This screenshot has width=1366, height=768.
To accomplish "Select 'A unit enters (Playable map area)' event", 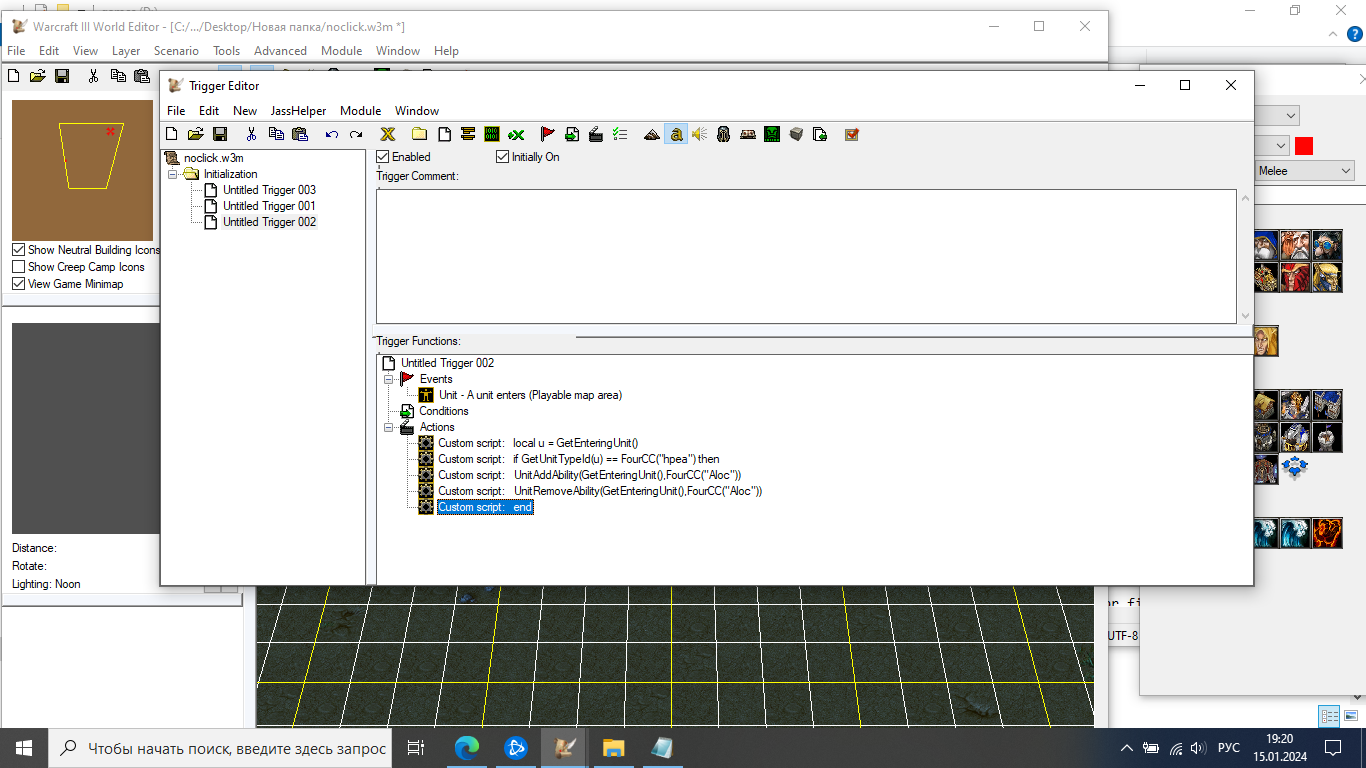I will pyautogui.click(x=530, y=395).
